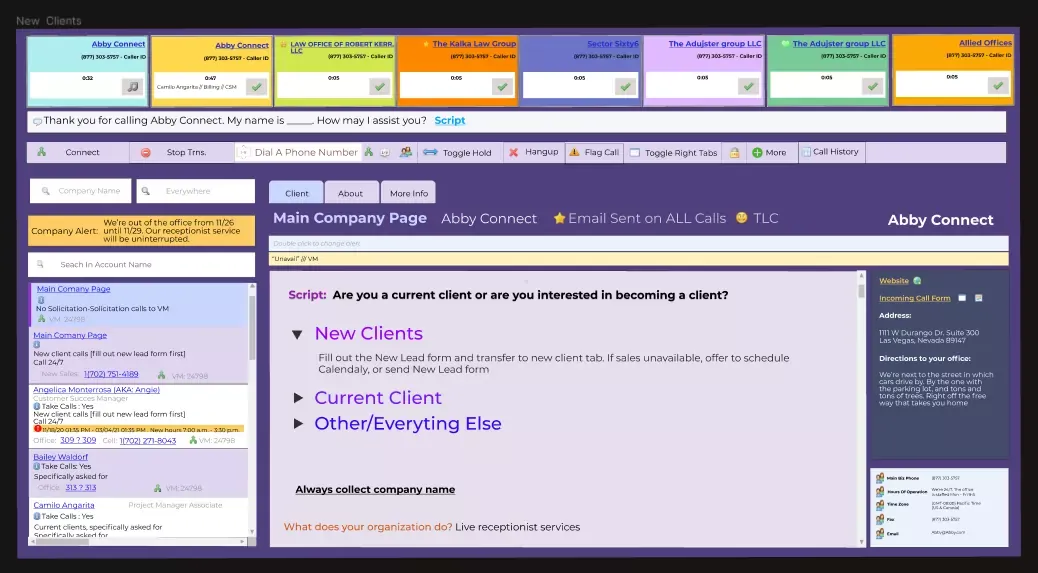
Task: Click the white envelope icon beside Incoming Call Form
Action: 962,298
